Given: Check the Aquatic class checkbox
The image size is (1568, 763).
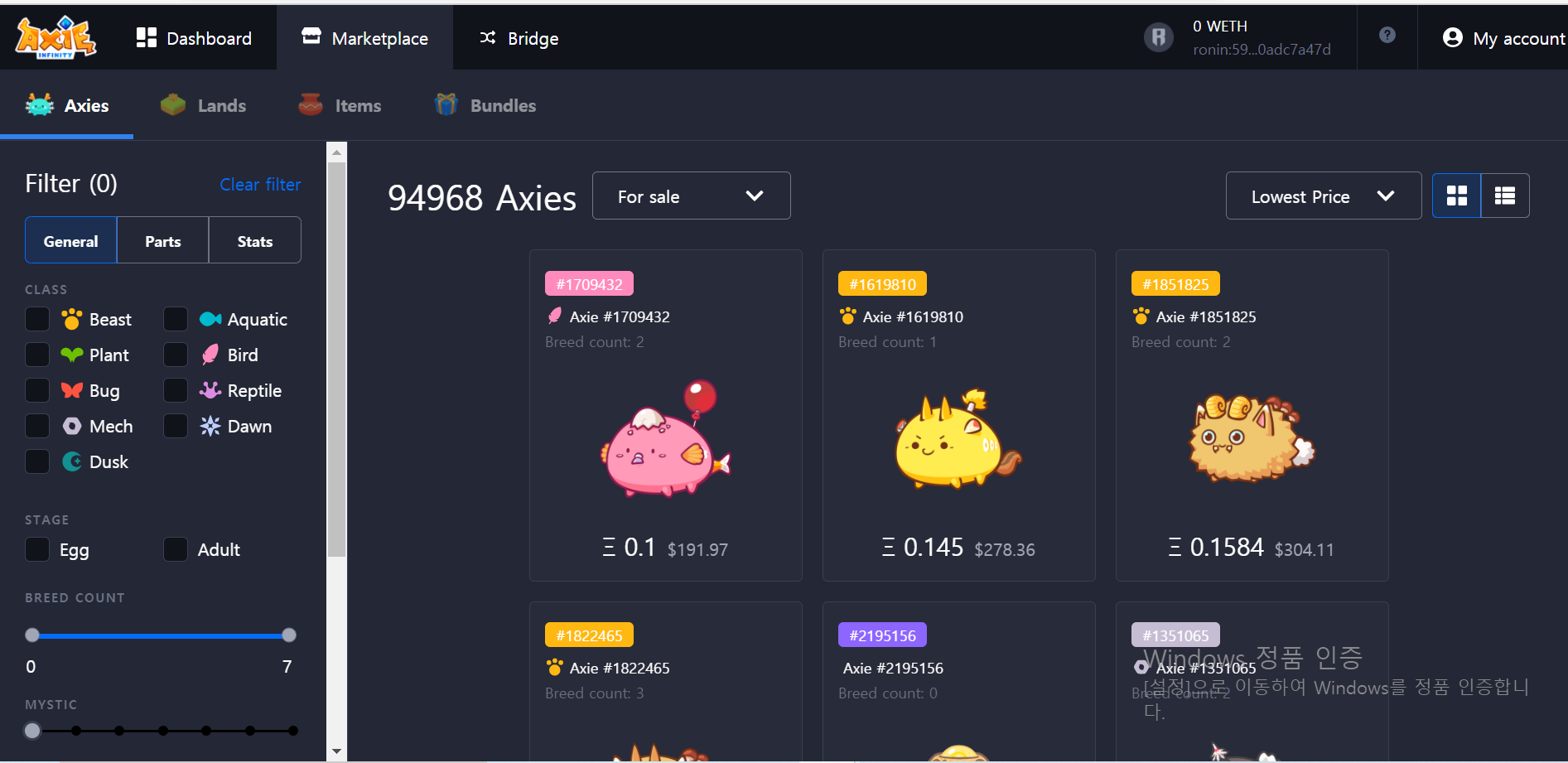Looking at the screenshot, I should coord(176,319).
